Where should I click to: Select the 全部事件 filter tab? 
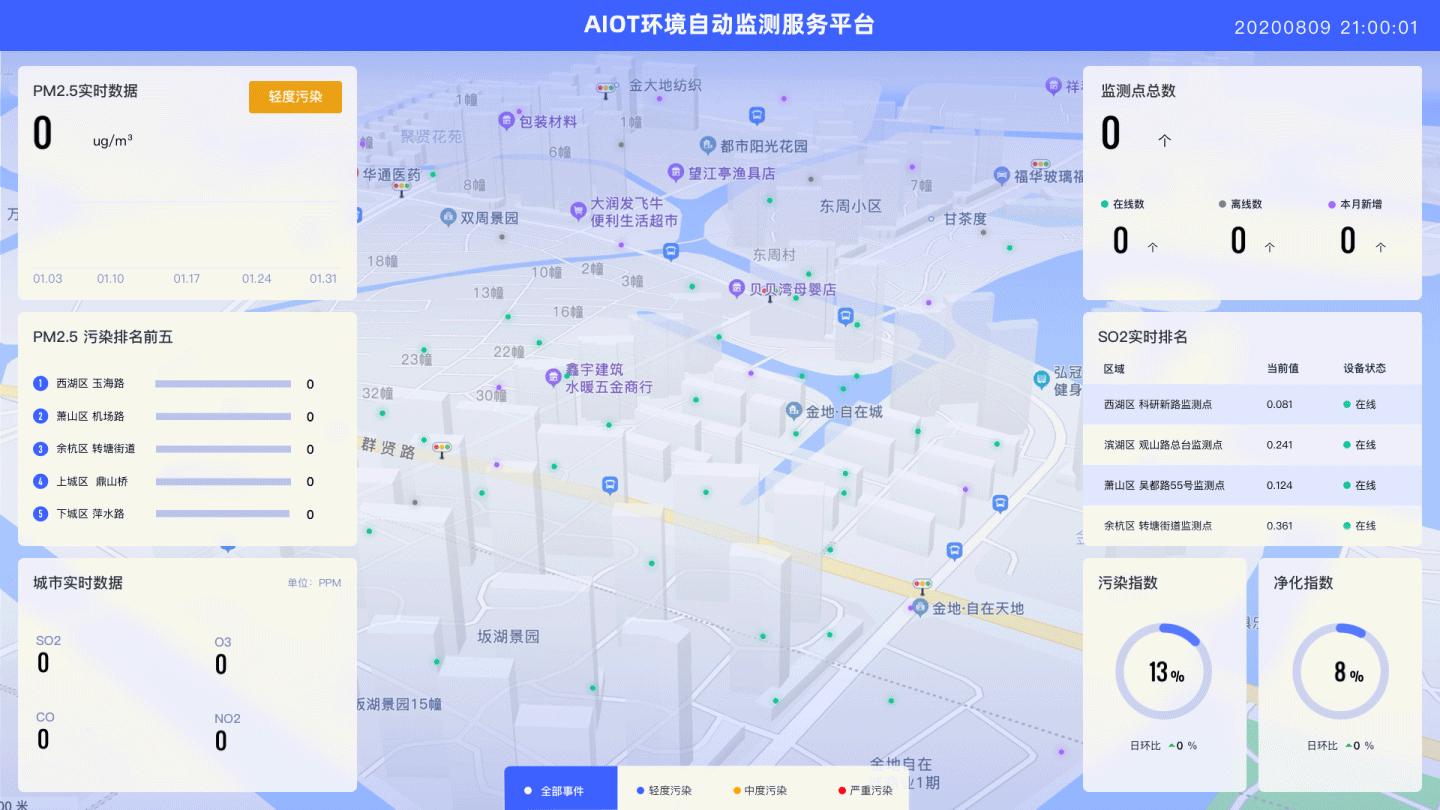(561, 790)
